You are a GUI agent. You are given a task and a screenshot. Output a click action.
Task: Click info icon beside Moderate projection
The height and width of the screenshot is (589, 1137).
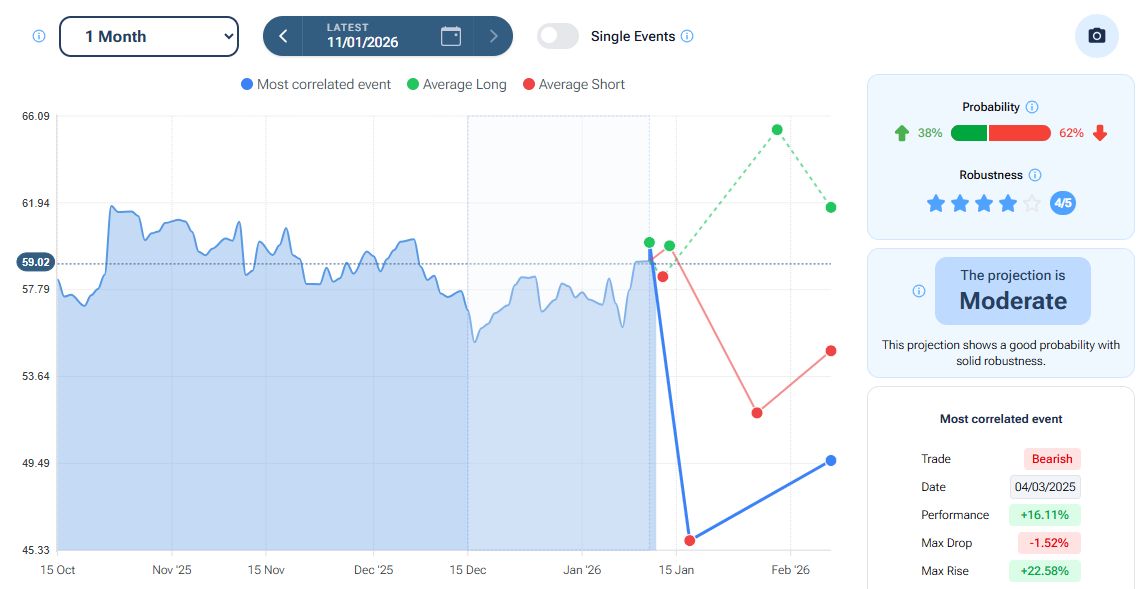[919, 291]
